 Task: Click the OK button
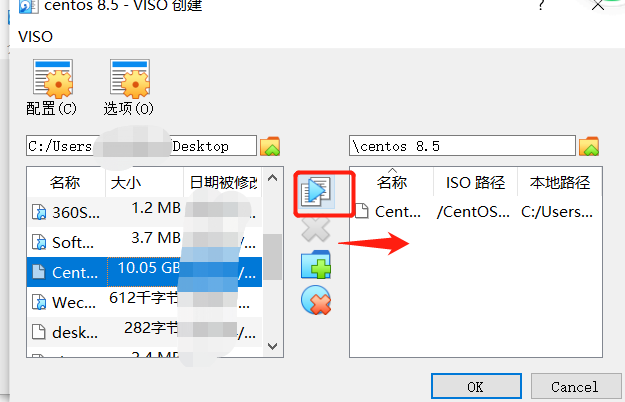(x=476, y=386)
